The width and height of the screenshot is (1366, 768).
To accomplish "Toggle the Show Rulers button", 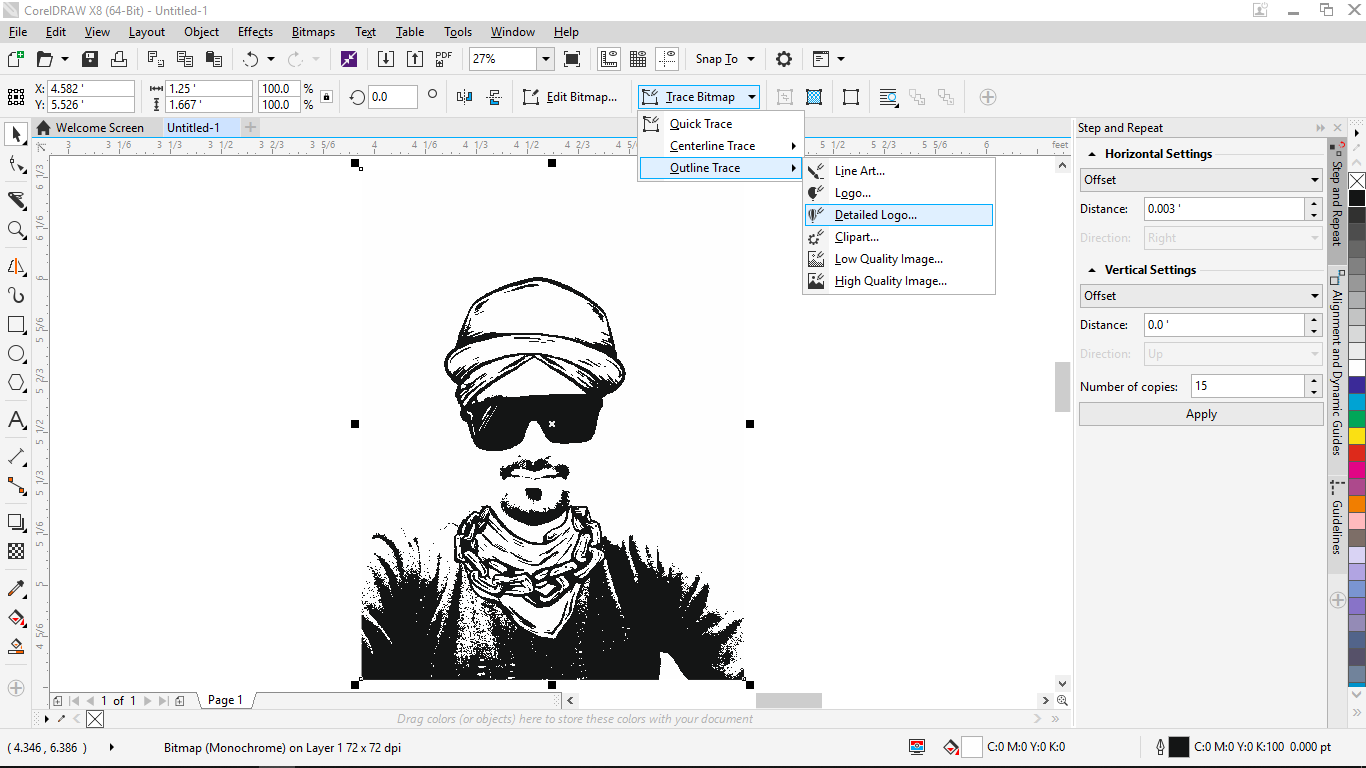I will tap(608, 59).
